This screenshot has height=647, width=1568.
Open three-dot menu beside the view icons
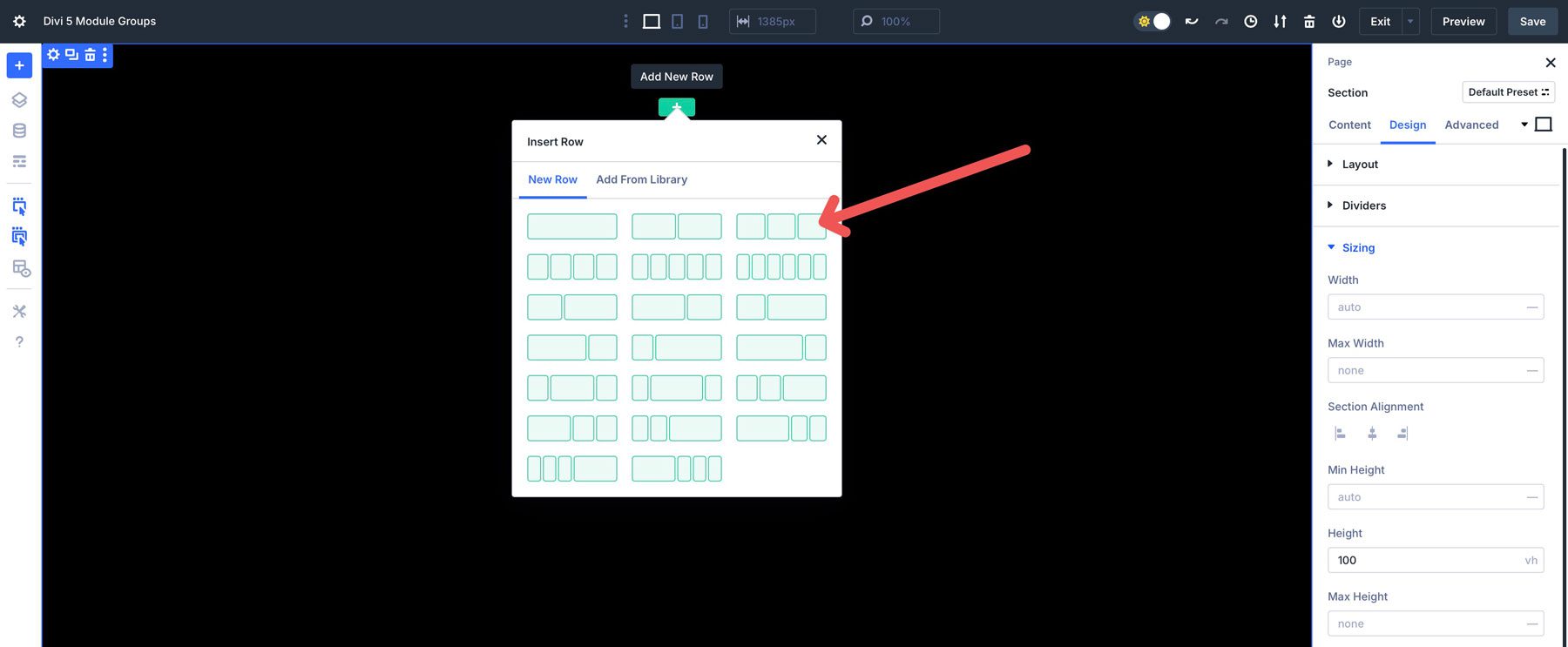625,22
